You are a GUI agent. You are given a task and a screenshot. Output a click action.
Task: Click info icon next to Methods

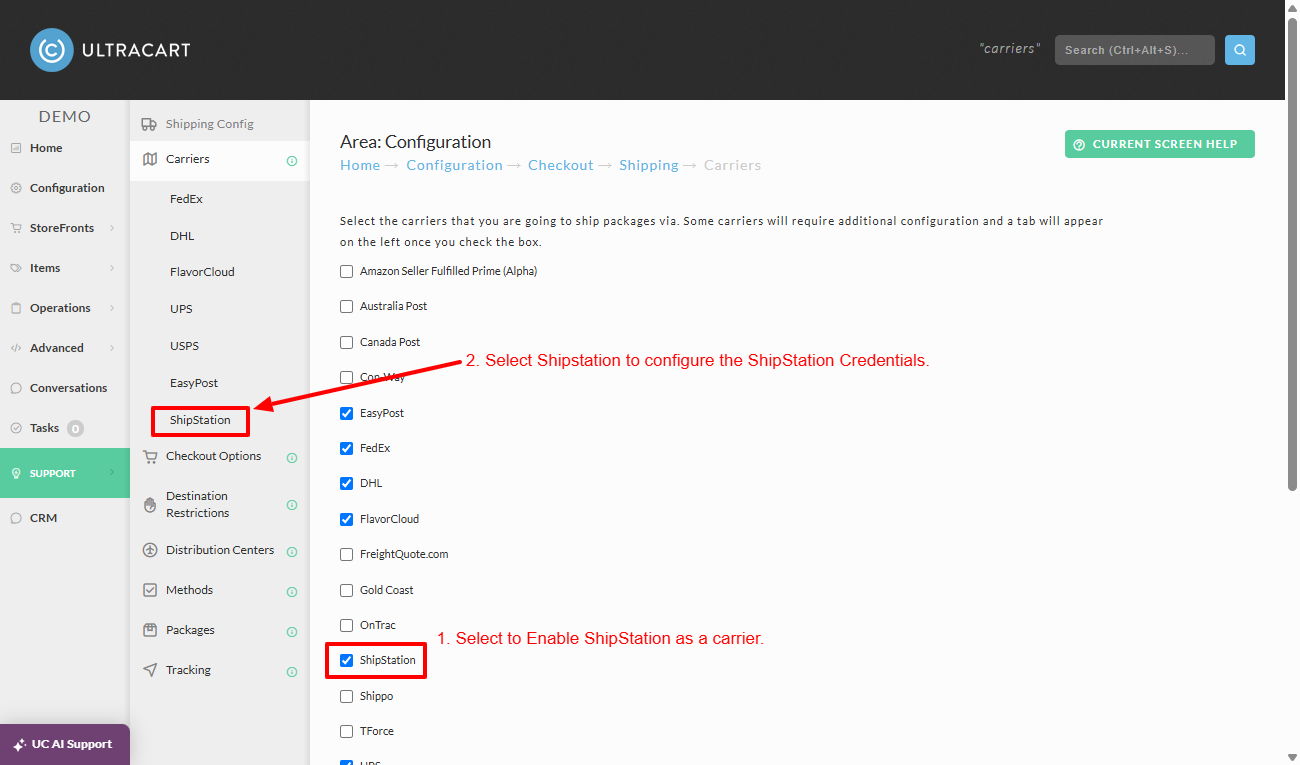(x=292, y=592)
